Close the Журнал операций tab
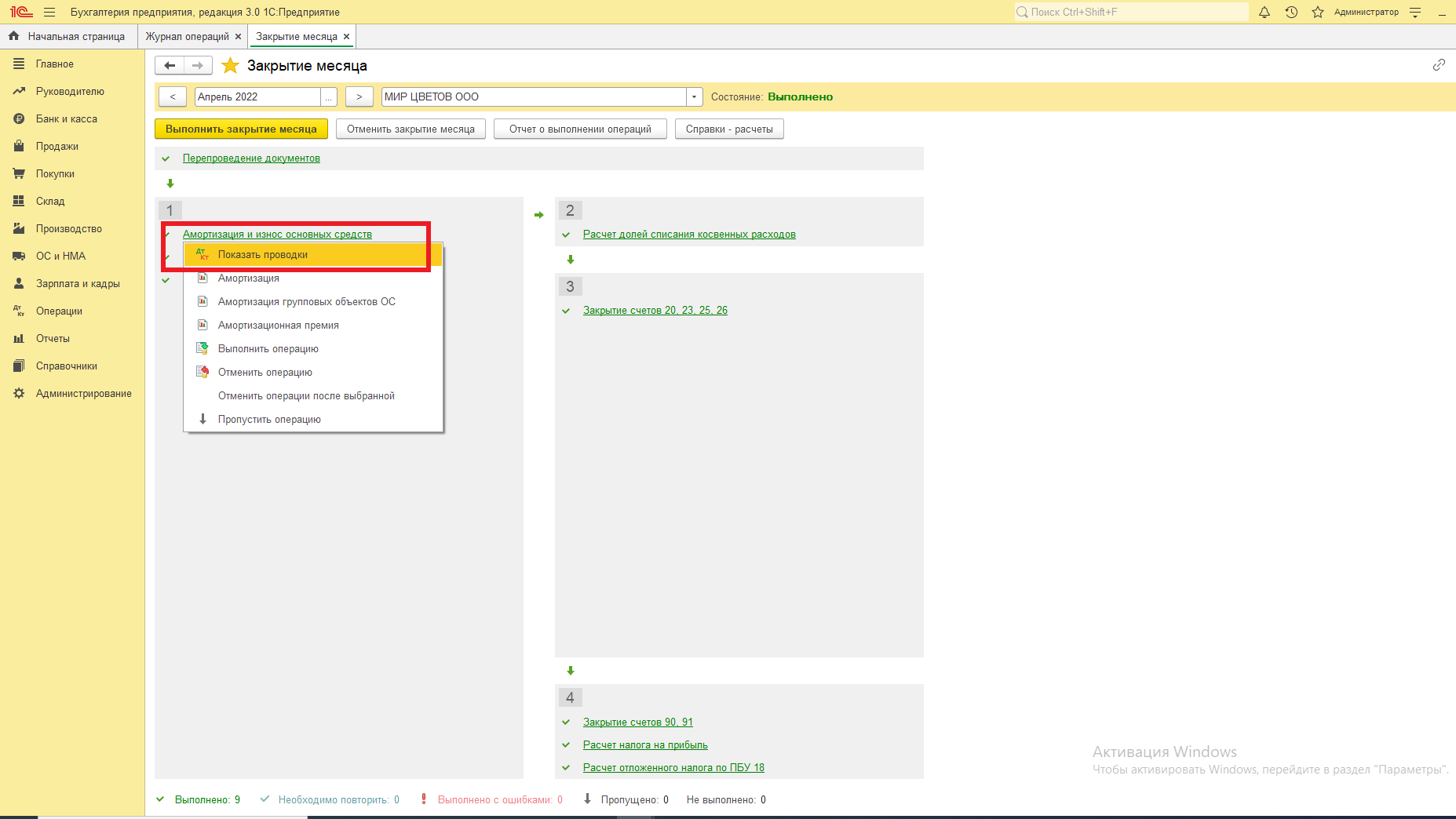The width and height of the screenshot is (1456, 819). tap(239, 37)
